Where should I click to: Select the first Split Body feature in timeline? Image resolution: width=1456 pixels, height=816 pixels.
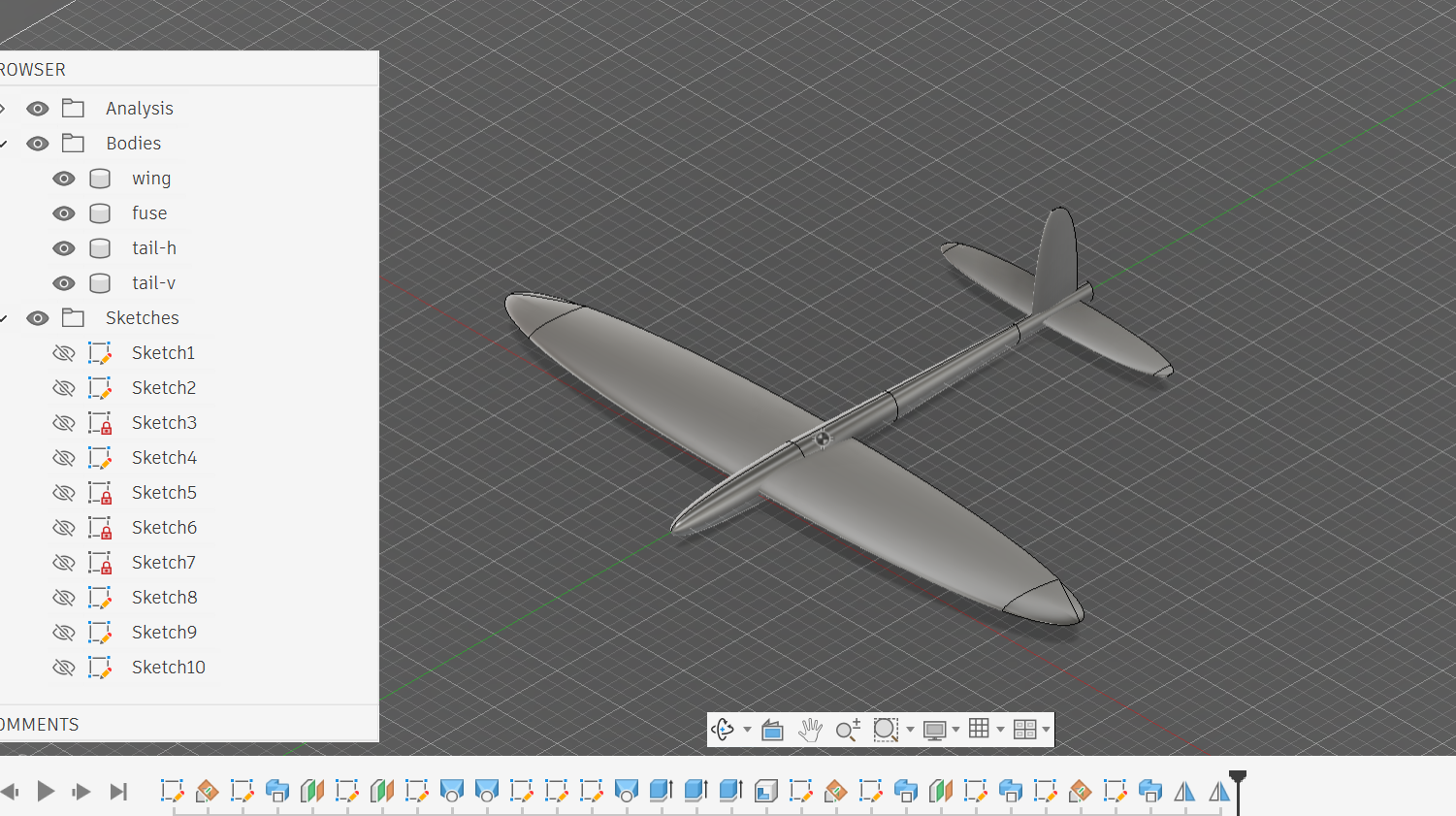pos(312,791)
